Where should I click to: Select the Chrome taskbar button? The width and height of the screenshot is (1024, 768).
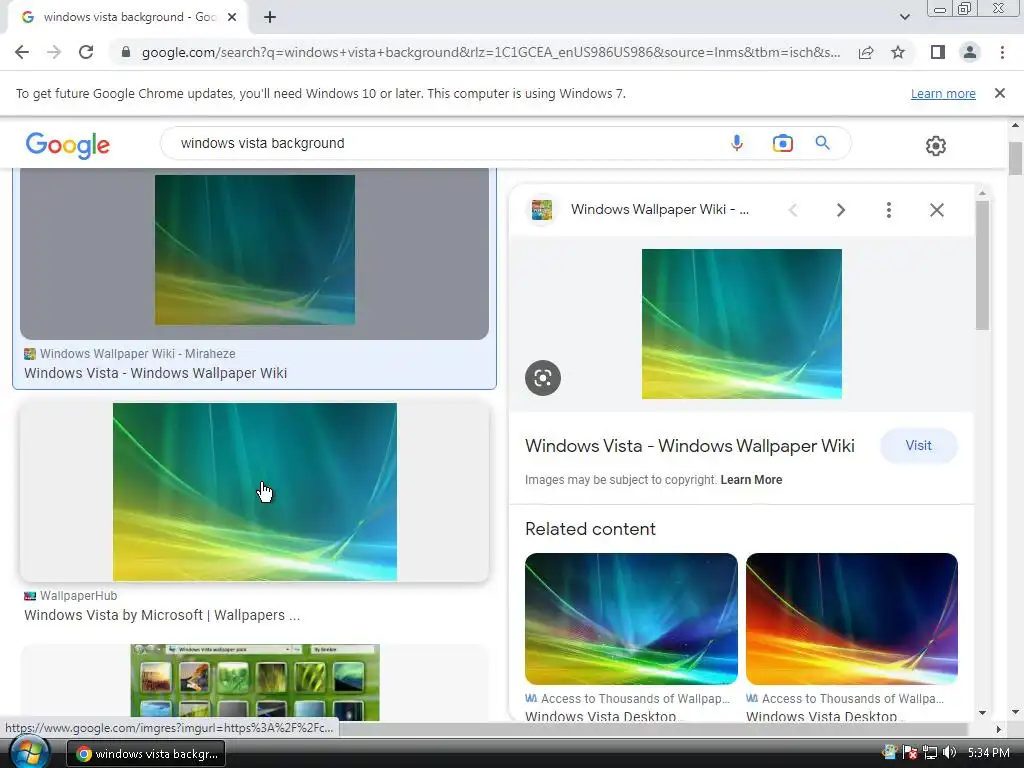pyautogui.click(x=146, y=754)
